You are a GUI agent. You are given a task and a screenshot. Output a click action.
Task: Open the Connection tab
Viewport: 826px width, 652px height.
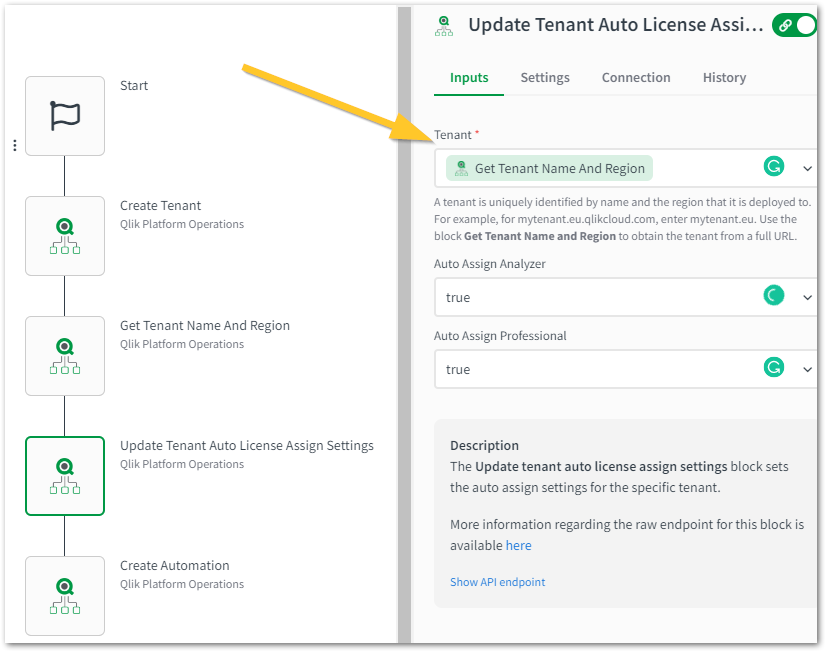click(636, 78)
